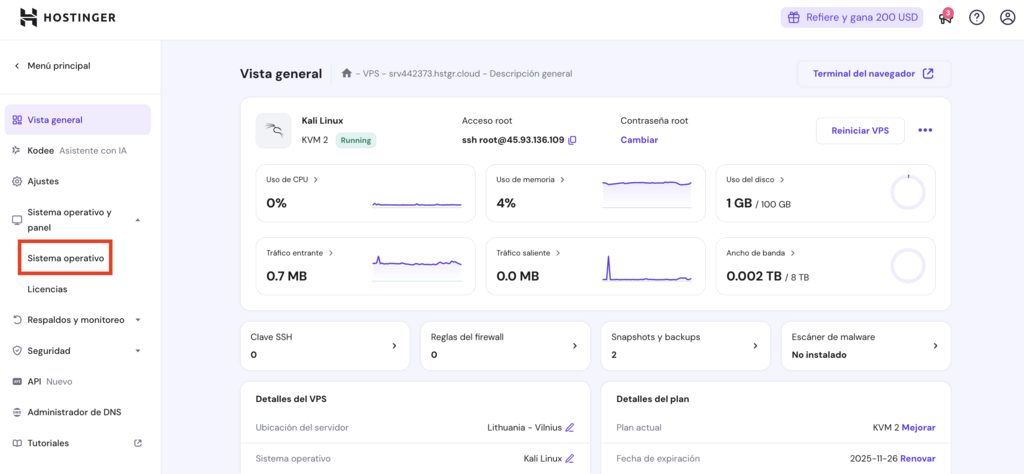Open the help question mark icon
Viewport: 1024px width, 474px height.
point(976,18)
